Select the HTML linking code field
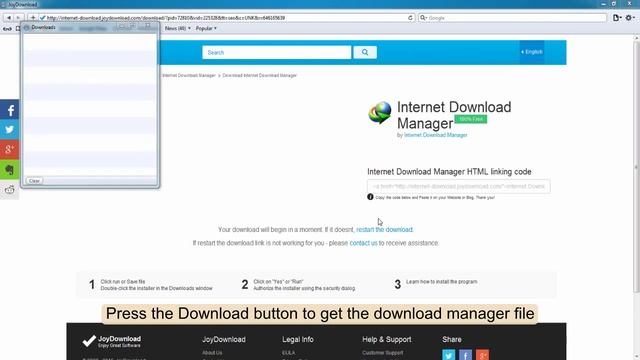Viewport: 640px width, 360px height. click(x=458, y=186)
